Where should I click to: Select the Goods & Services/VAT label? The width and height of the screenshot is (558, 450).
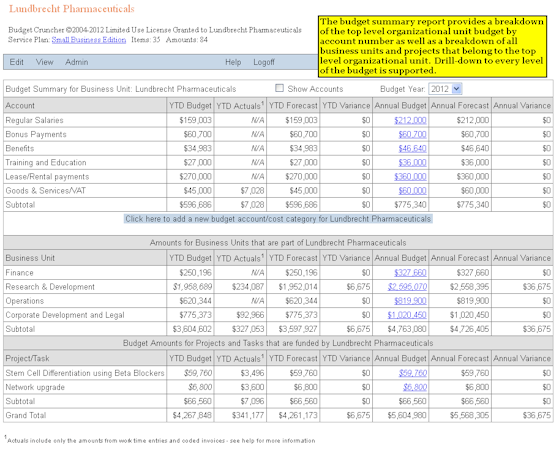(x=45, y=191)
